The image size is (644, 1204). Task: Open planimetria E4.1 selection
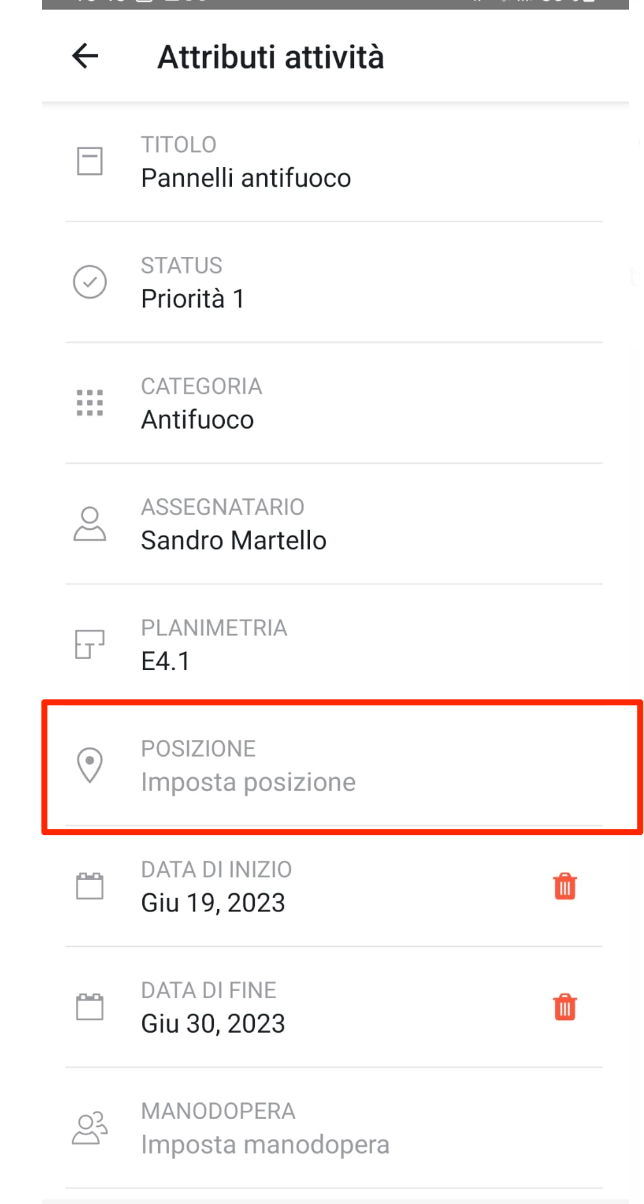pos(334,646)
